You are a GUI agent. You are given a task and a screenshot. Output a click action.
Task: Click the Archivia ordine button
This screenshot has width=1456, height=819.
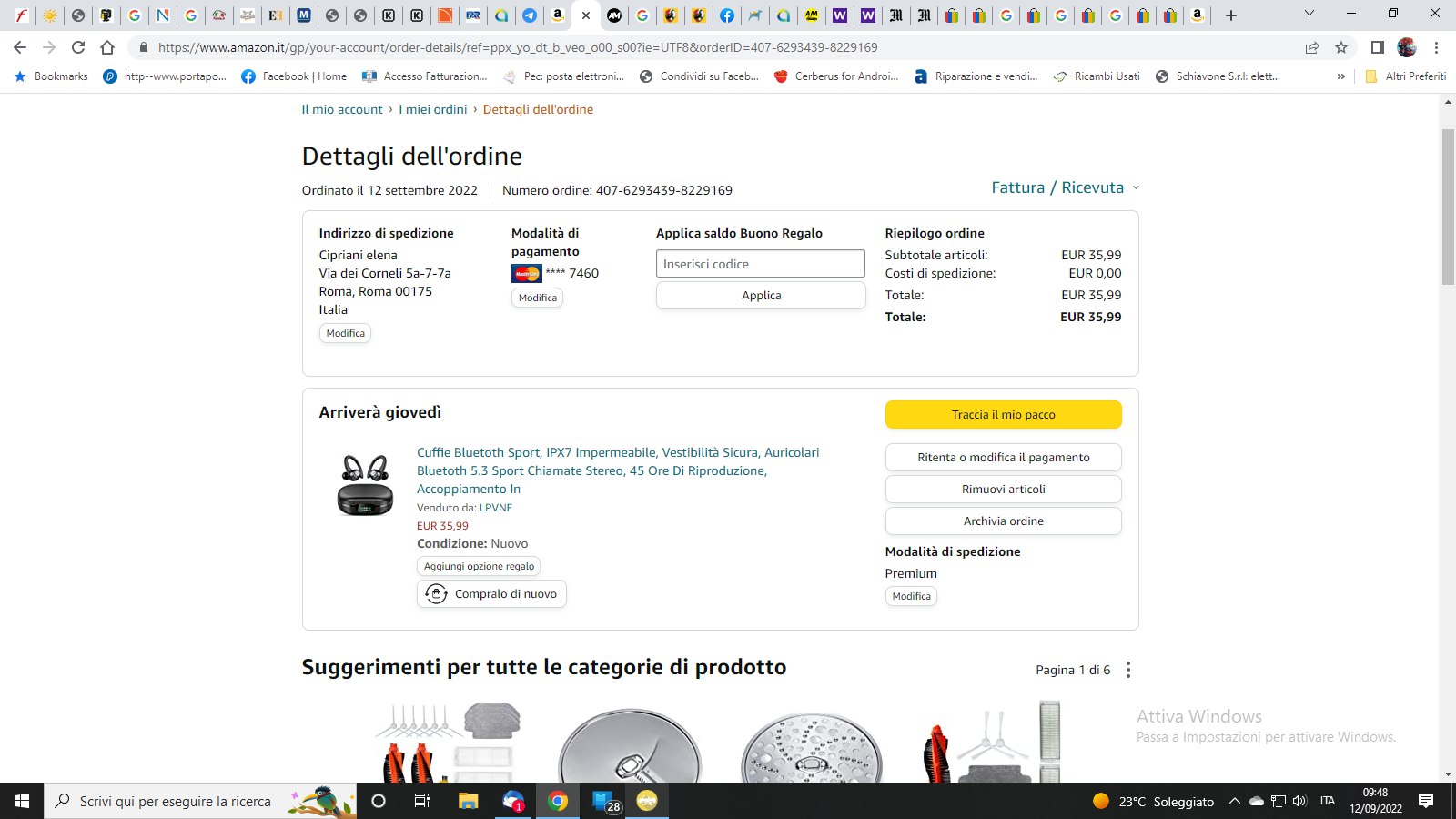pos(1003,521)
